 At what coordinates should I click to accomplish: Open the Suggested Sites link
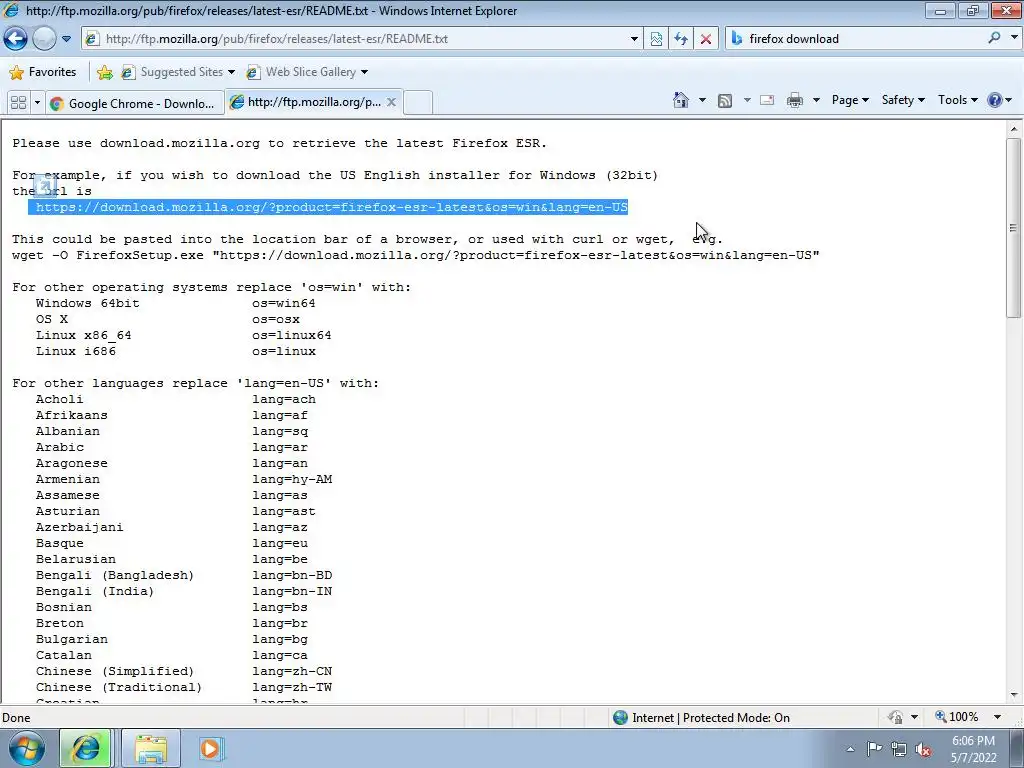(x=173, y=72)
